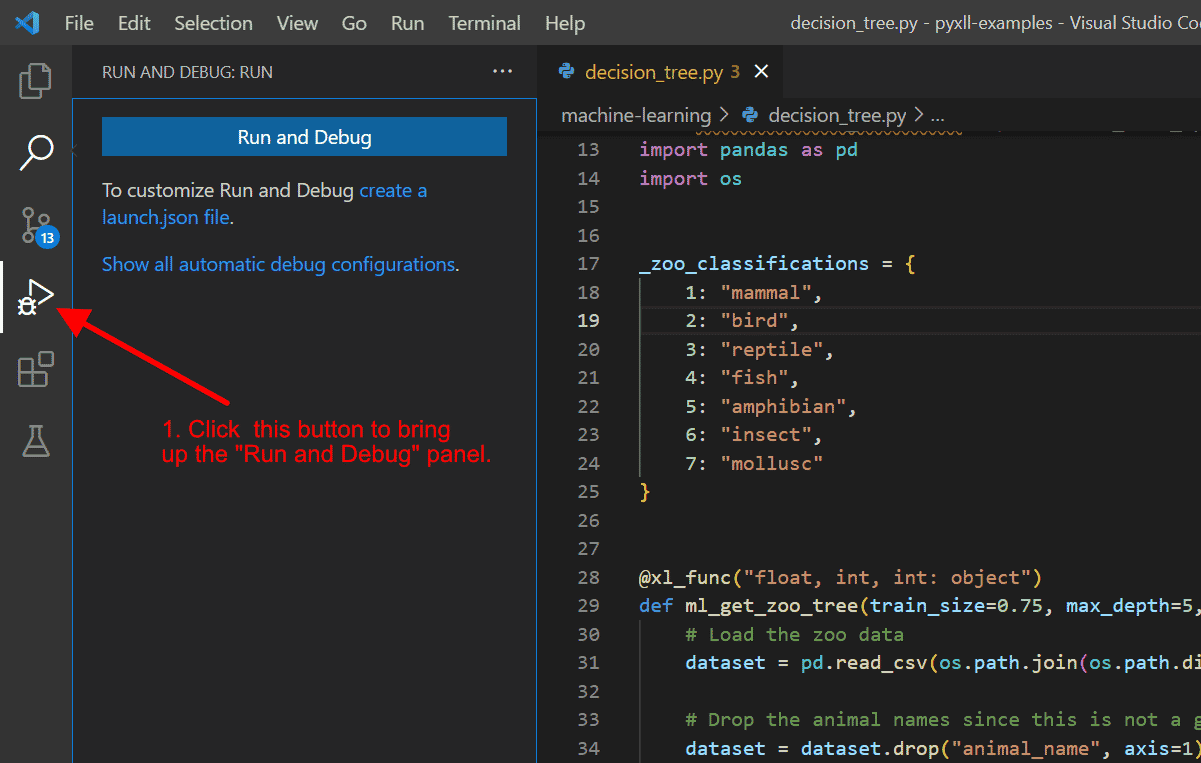Click machine-learning in the breadcrumb
Screen dimensions: 1201x763
[636, 115]
